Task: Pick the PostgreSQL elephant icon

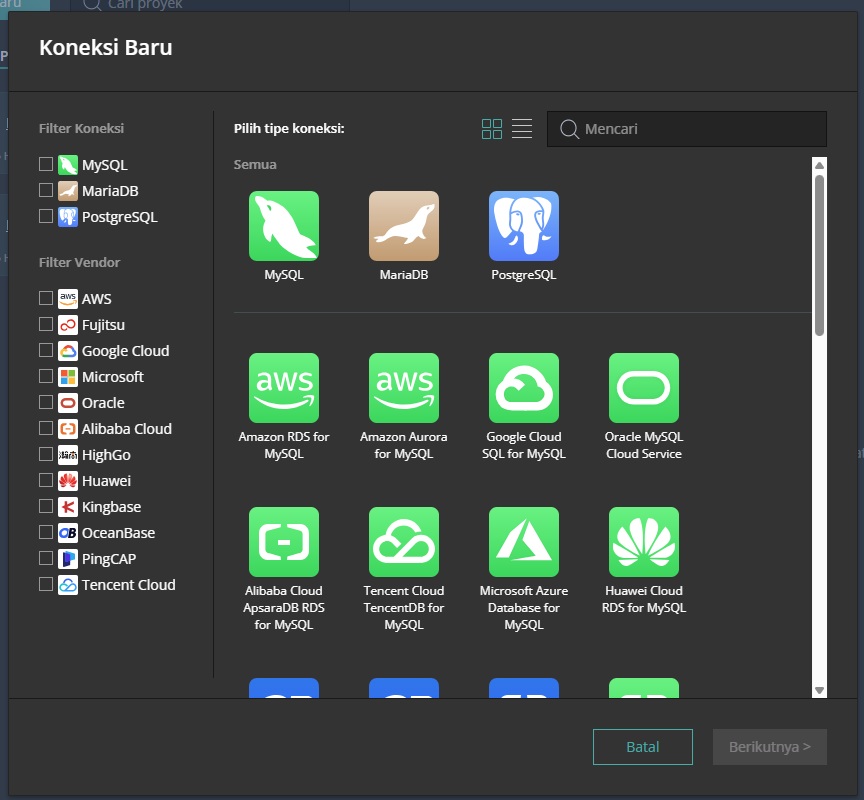Action: [524, 226]
